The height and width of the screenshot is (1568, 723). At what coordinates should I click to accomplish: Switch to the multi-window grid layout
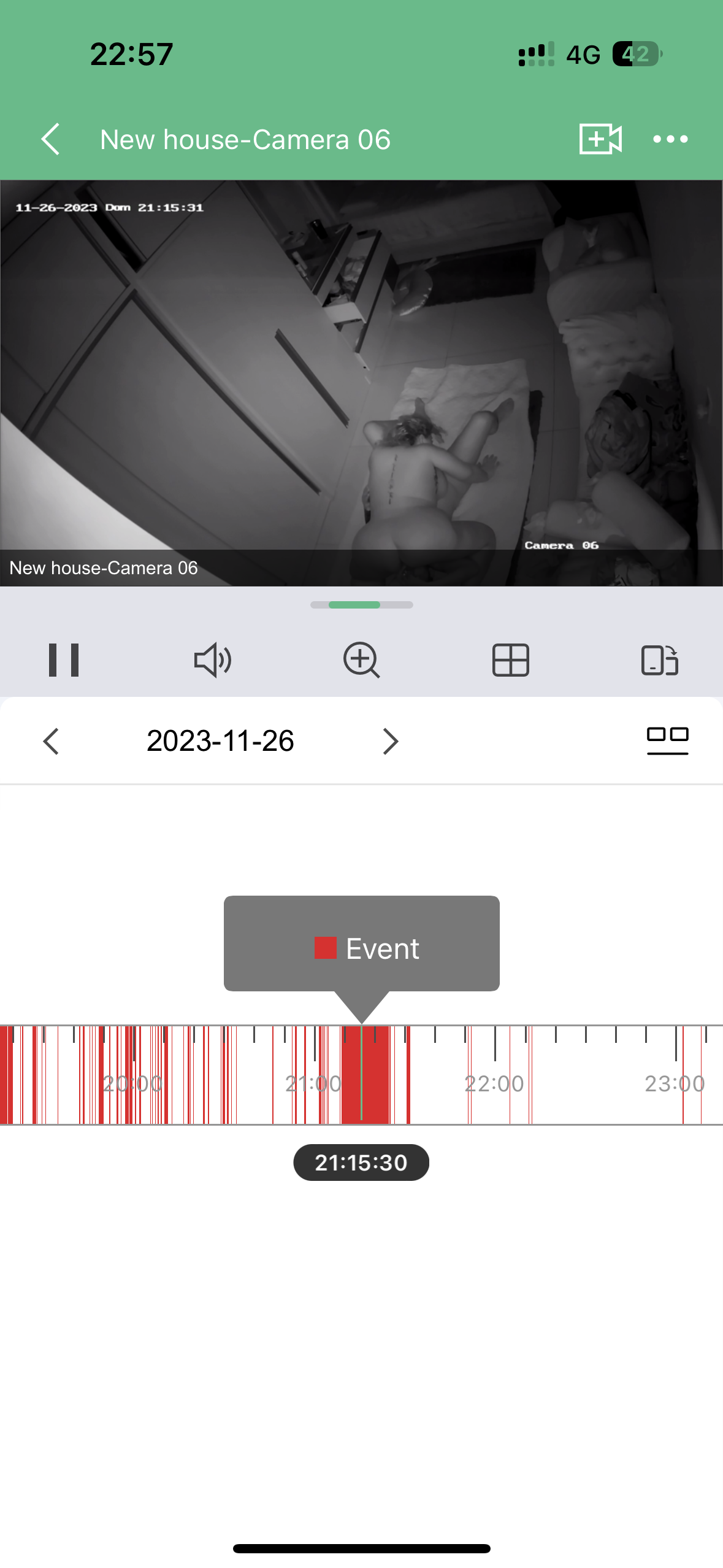pyautogui.click(x=510, y=660)
